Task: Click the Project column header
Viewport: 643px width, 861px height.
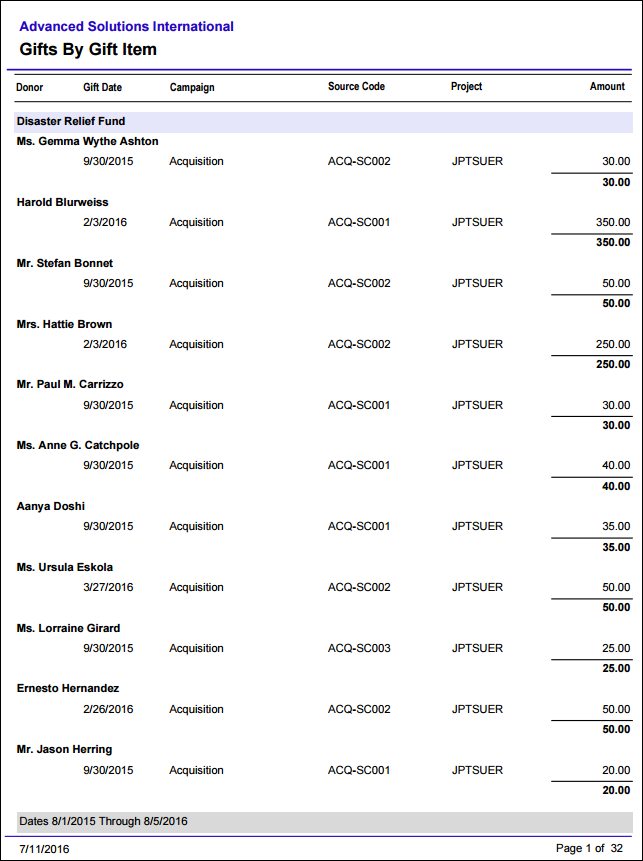Action: tap(467, 86)
